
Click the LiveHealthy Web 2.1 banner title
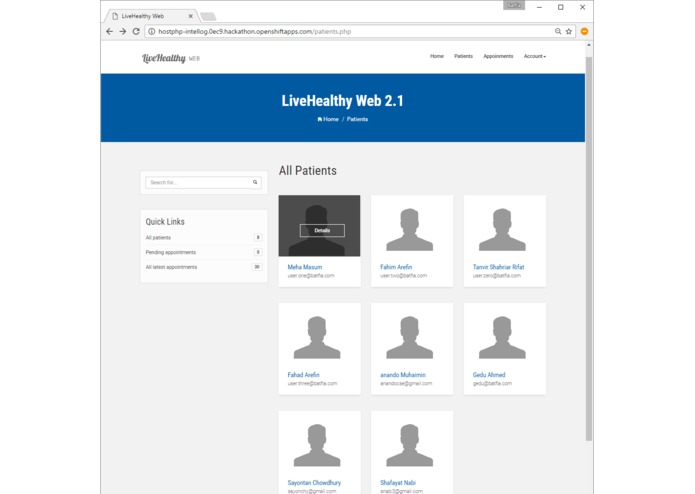343,101
